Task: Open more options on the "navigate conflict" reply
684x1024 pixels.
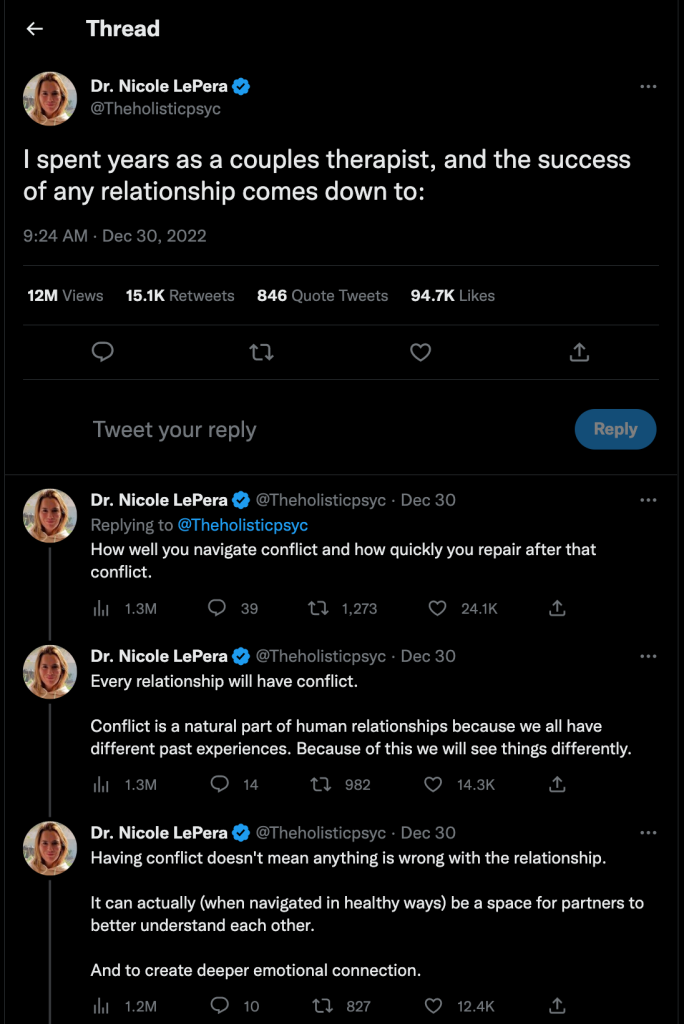Action: pyautogui.click(x=648, y=499)
